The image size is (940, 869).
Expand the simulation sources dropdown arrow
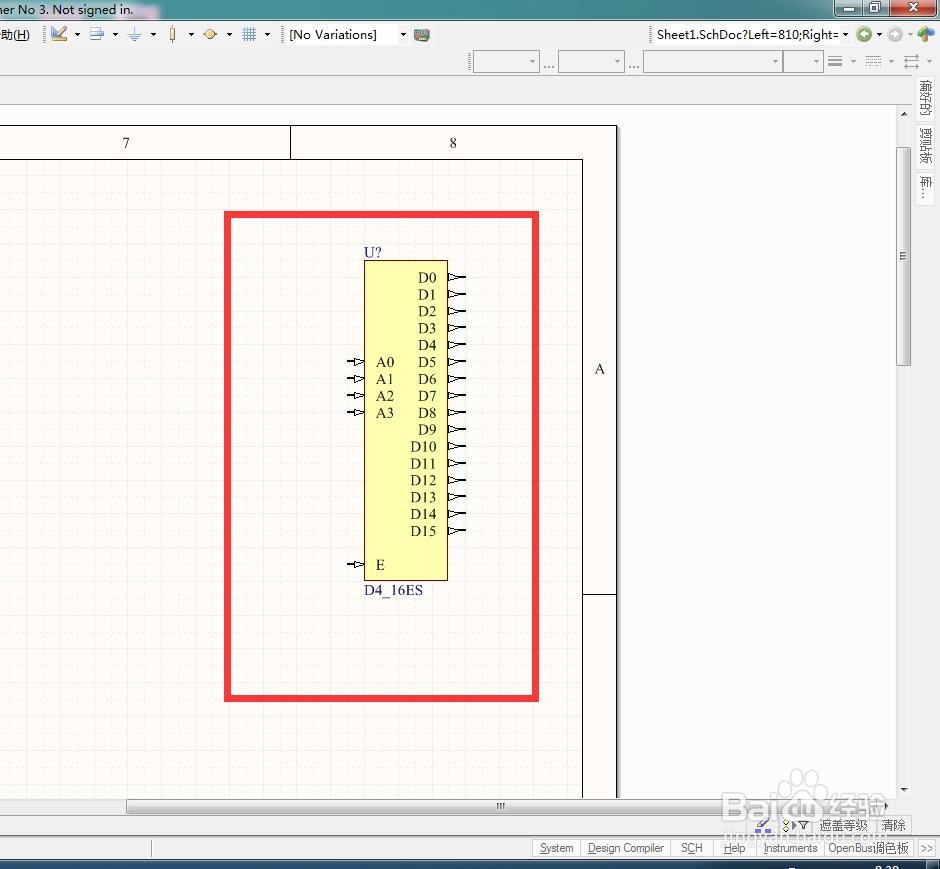(229, 35)
